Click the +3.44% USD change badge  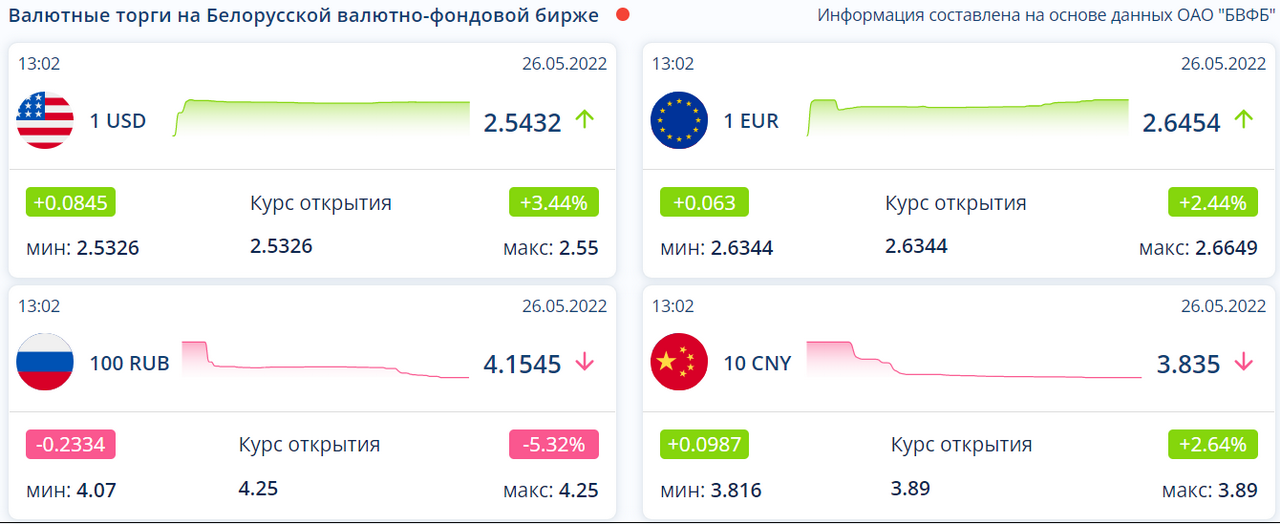pyautogui.click(x=554, y=202)
